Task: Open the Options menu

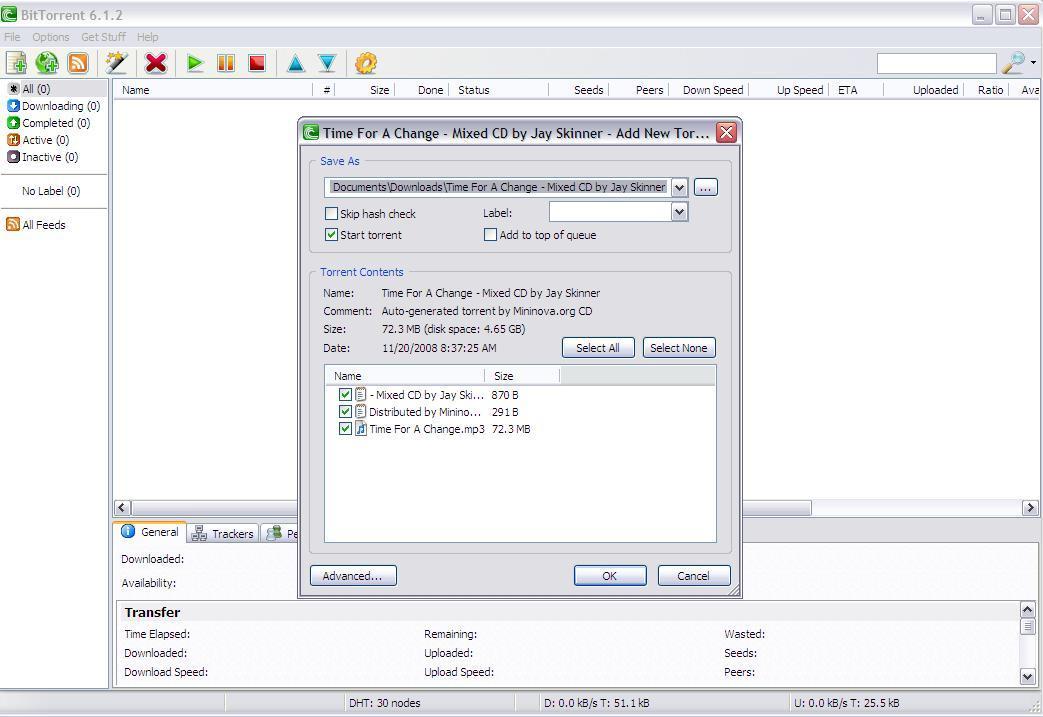Action: click(x=51, y=37)
